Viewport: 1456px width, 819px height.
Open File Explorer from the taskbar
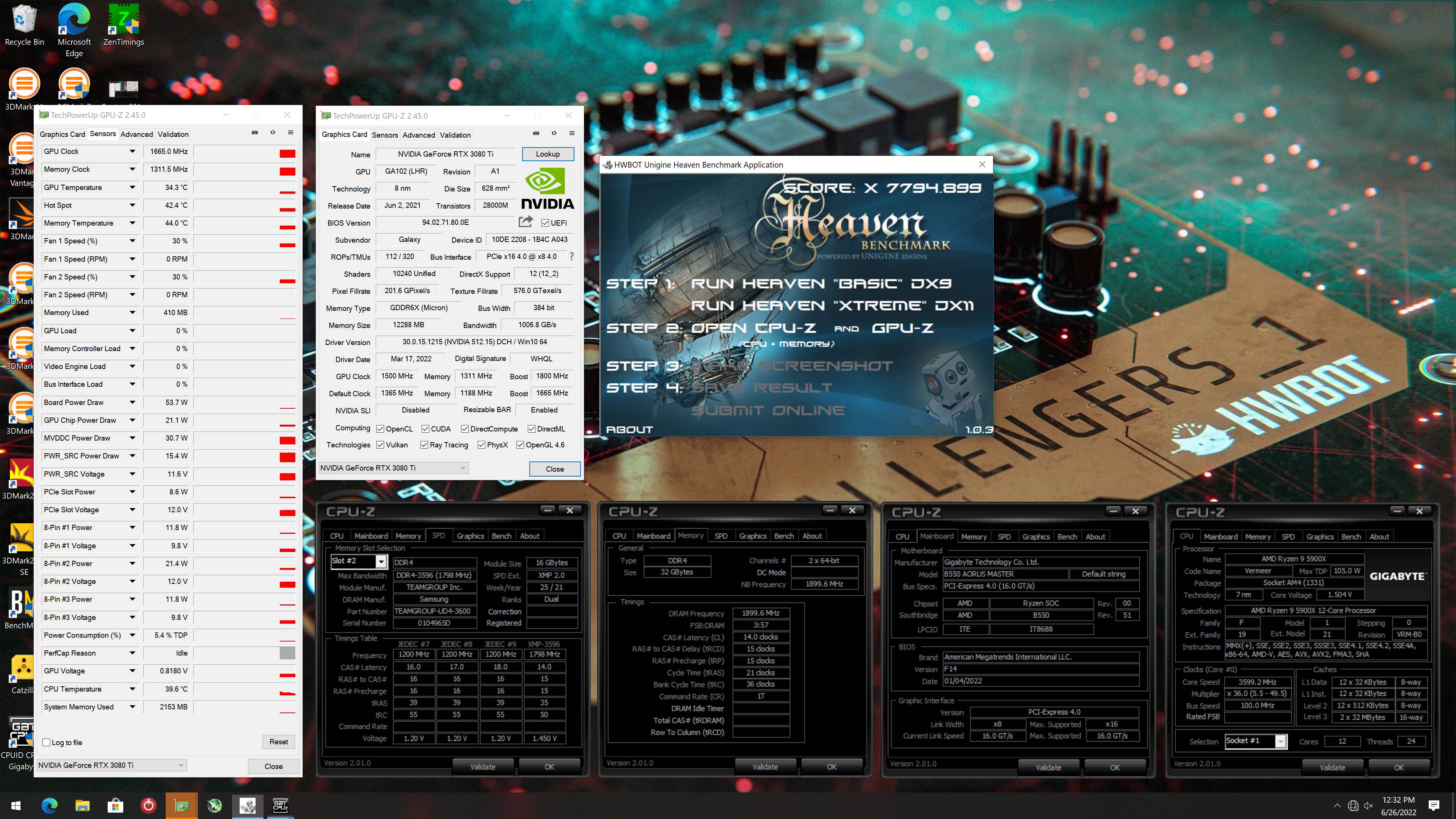pyautogui.click(x=83, y=805)
